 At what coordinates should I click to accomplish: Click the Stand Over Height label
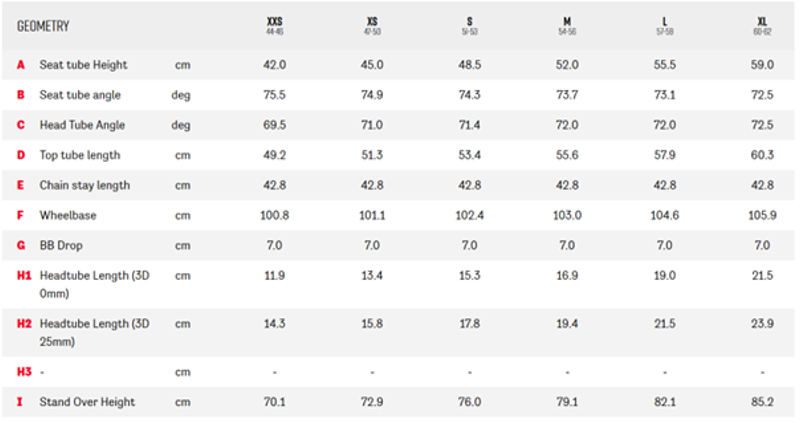coord(88,402)
